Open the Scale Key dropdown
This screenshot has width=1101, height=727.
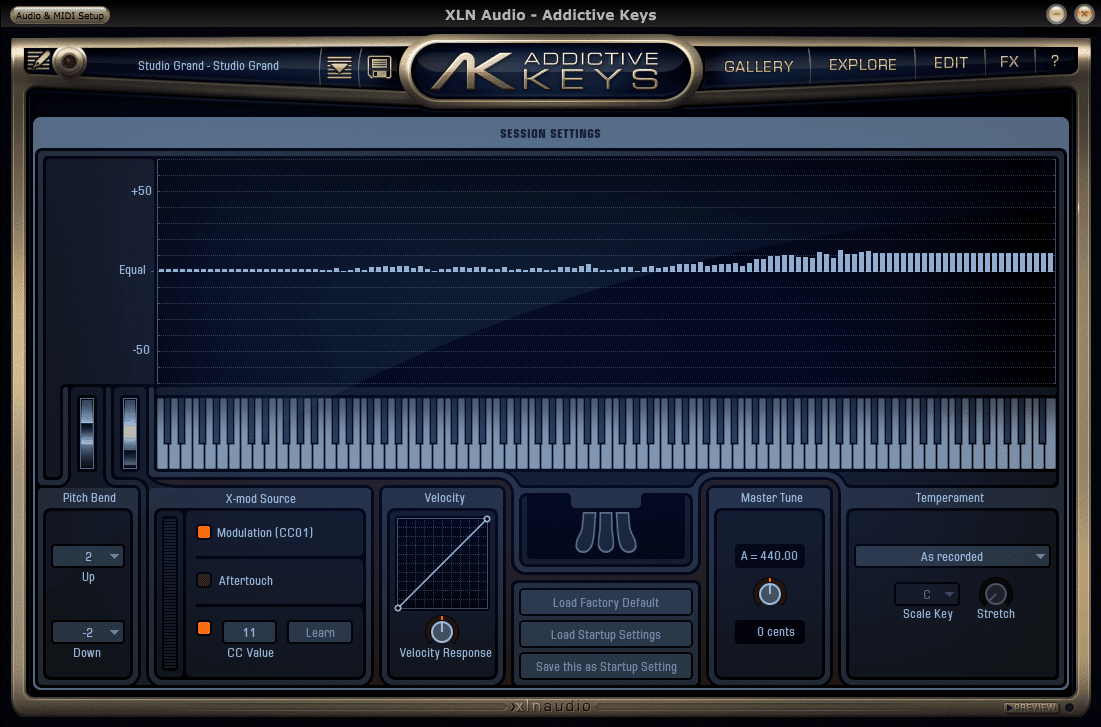click(x=927, y=594)
